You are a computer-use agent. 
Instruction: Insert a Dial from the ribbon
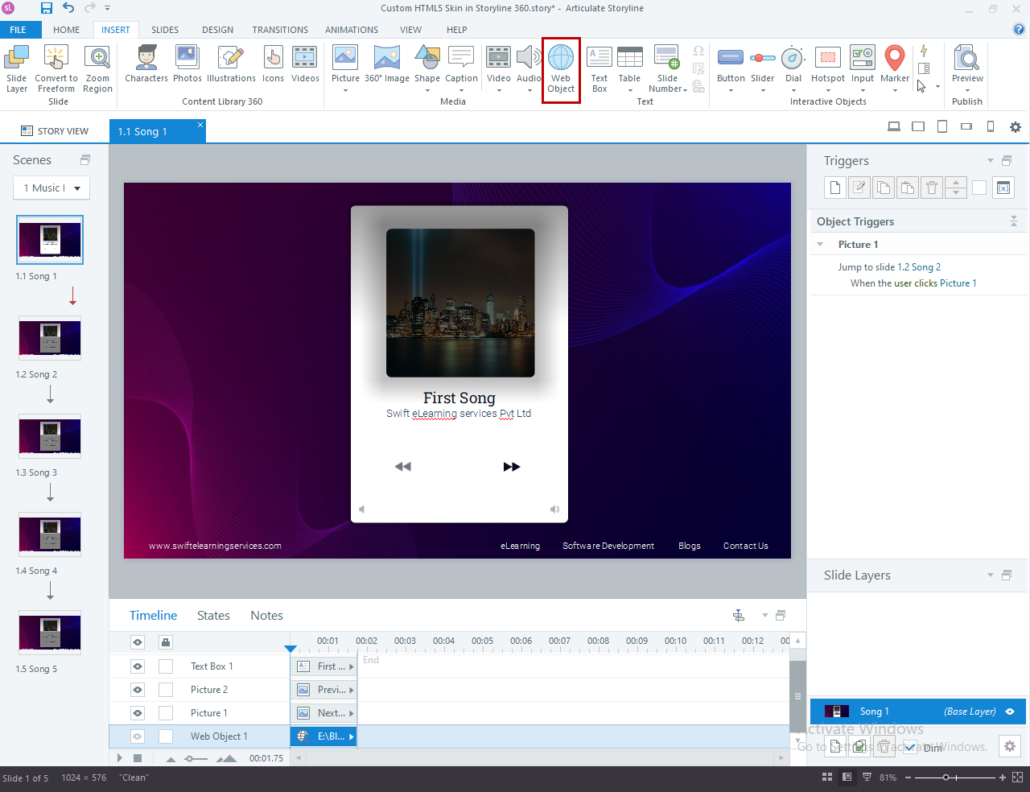[793, 58]
